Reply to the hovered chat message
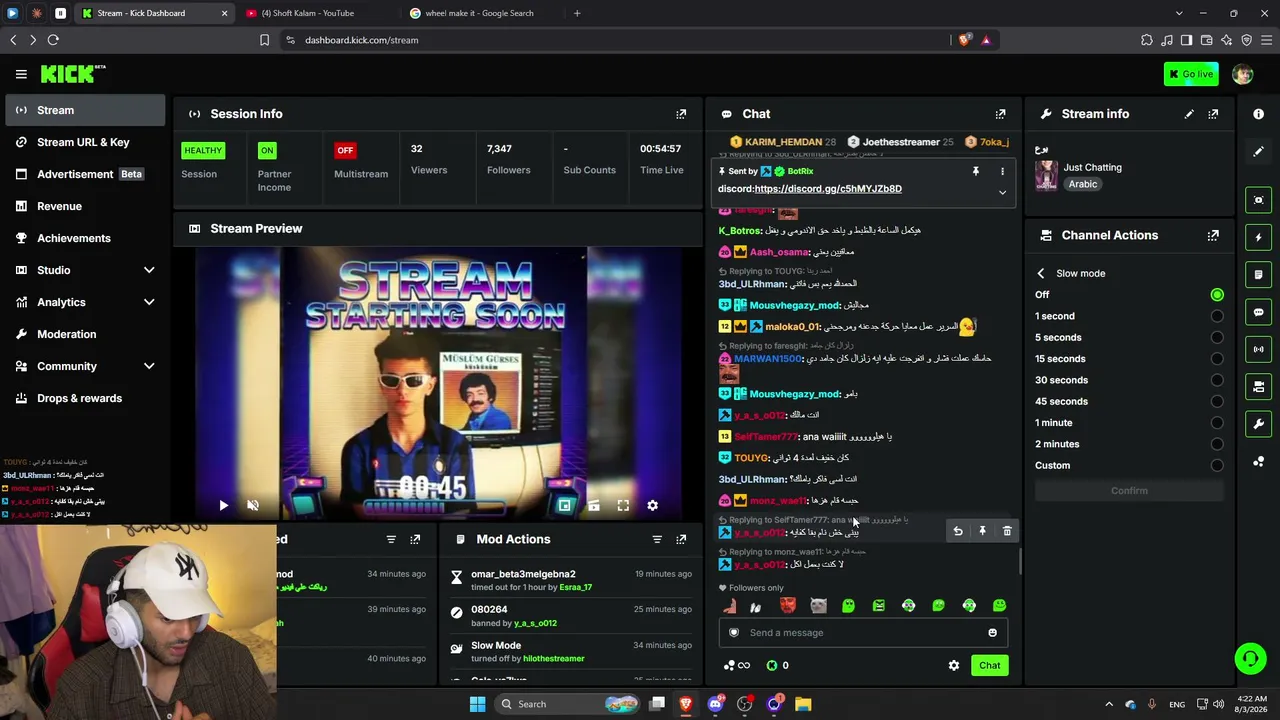 pyautogui.click(x=958, y=531)
